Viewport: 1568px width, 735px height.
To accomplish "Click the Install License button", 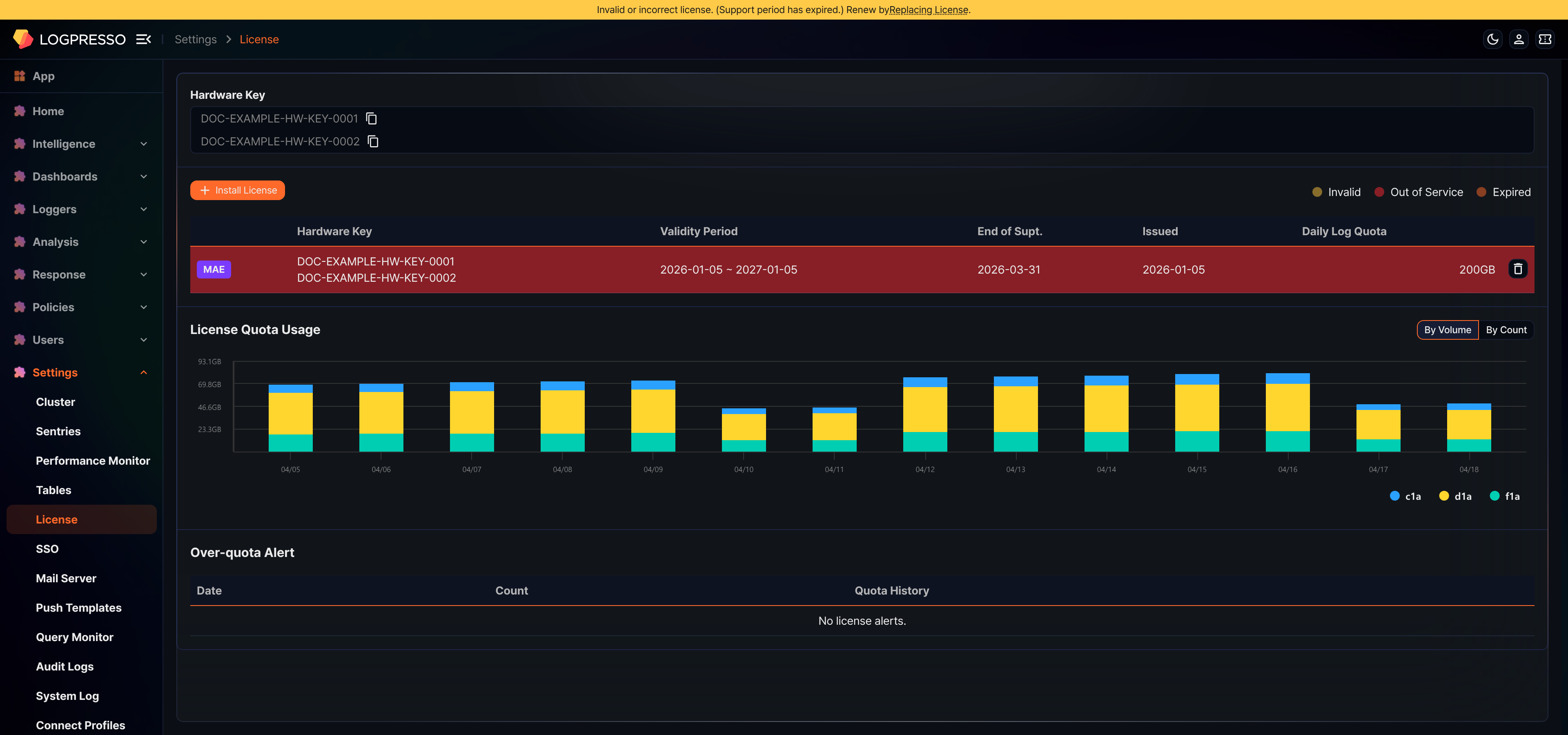I will (x=237, y=190).
